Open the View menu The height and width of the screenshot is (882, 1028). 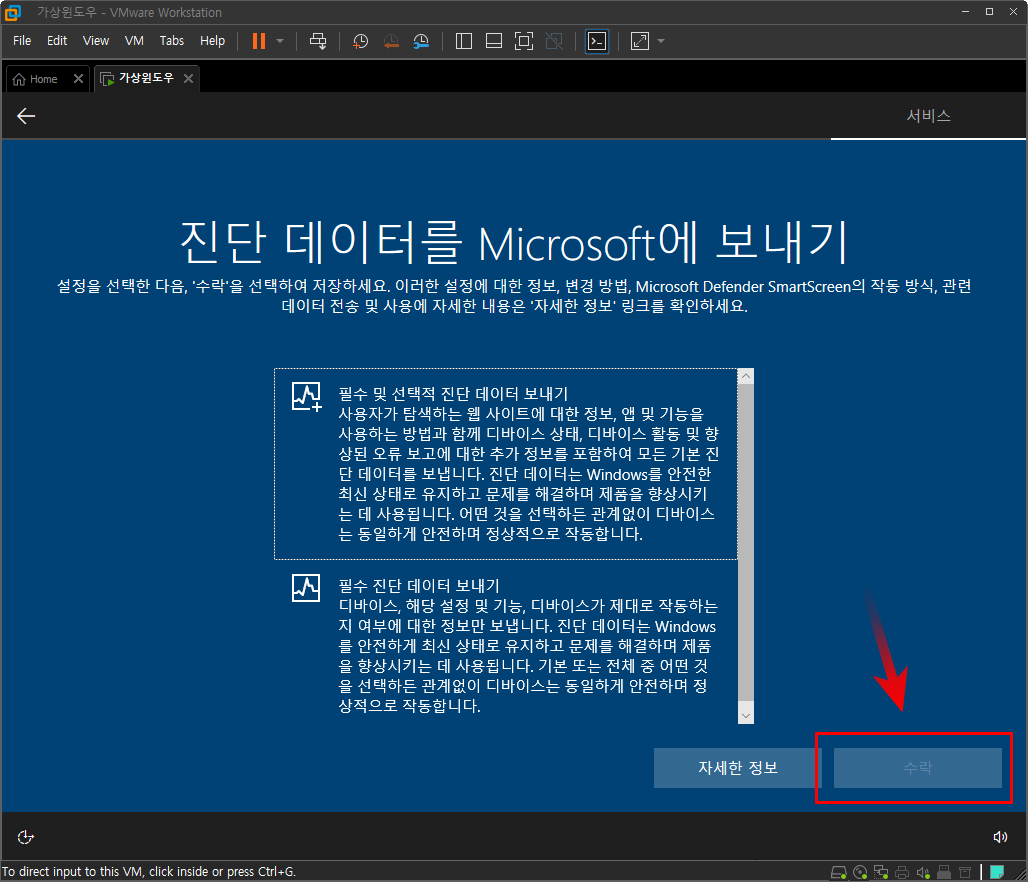pyautogui.click(x=96, y=41)
